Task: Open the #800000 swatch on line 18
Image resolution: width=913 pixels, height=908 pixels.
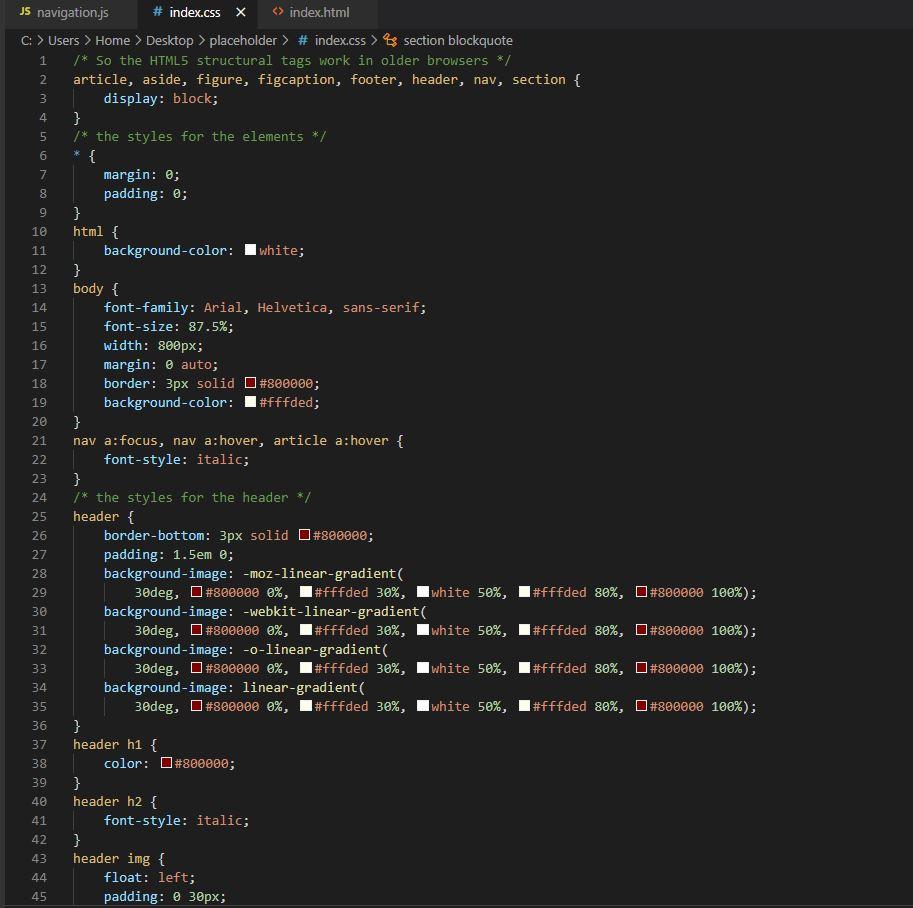Action: [x=250, y=383]
